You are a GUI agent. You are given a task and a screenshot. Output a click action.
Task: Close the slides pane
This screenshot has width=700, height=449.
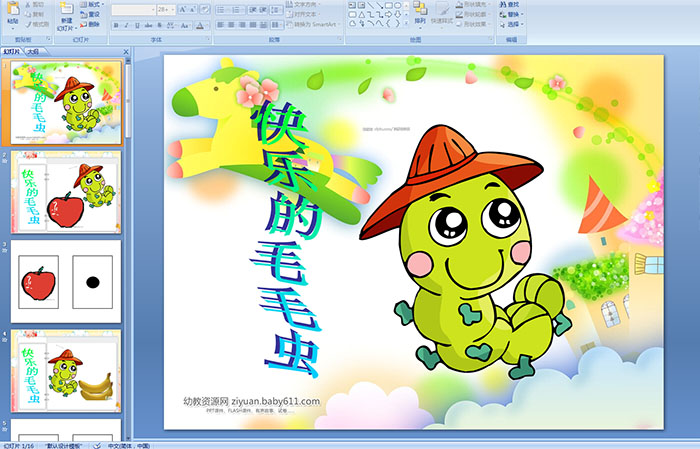126,52
